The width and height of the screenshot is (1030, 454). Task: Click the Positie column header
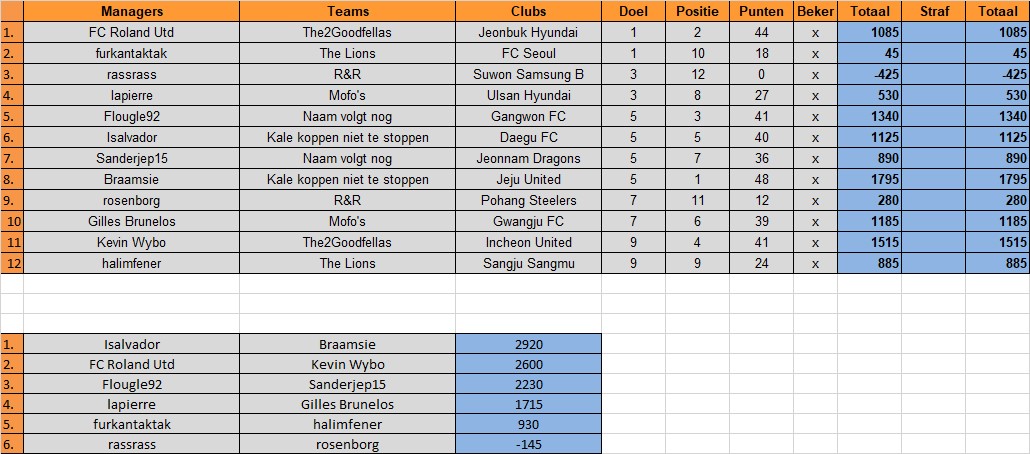pyautogui.click(x=697, y=11)
